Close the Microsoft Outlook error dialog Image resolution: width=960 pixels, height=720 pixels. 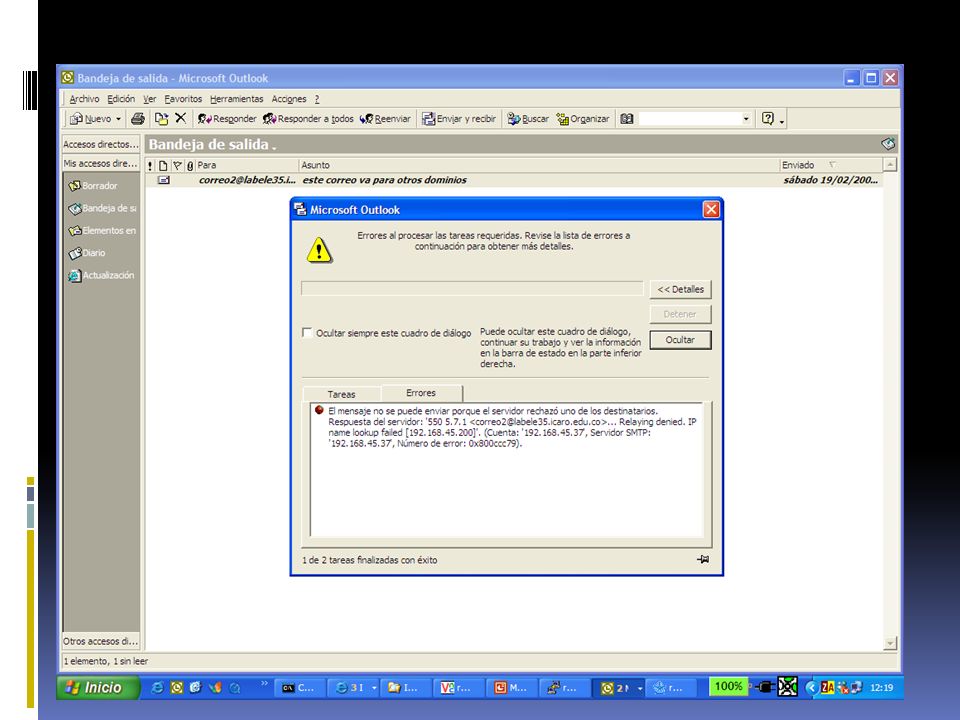pyautogui.click(x=711, y=210)
